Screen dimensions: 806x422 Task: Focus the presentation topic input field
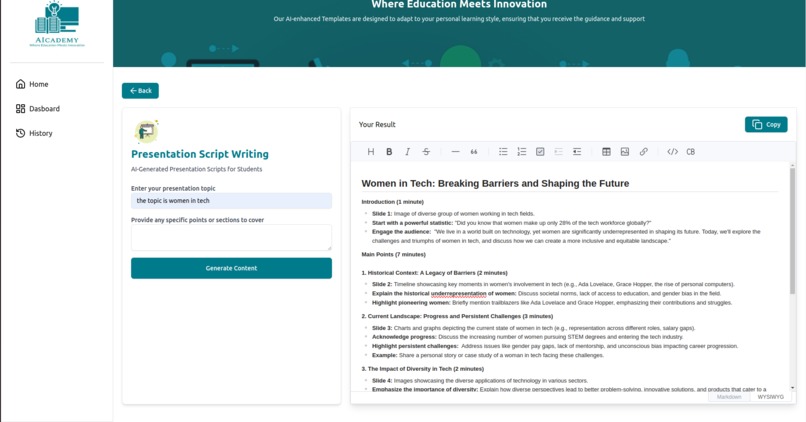[x=231, y=201]
